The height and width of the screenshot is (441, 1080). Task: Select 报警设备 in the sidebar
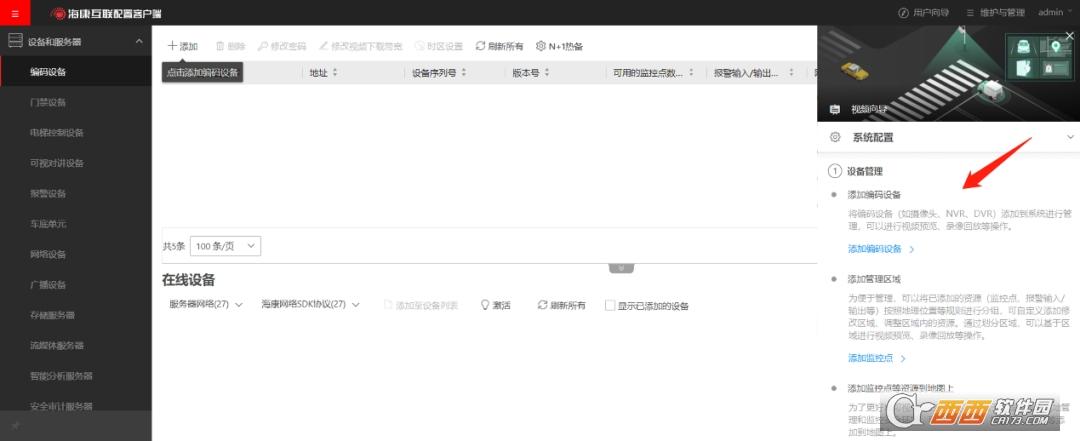[x=76, y=193]
